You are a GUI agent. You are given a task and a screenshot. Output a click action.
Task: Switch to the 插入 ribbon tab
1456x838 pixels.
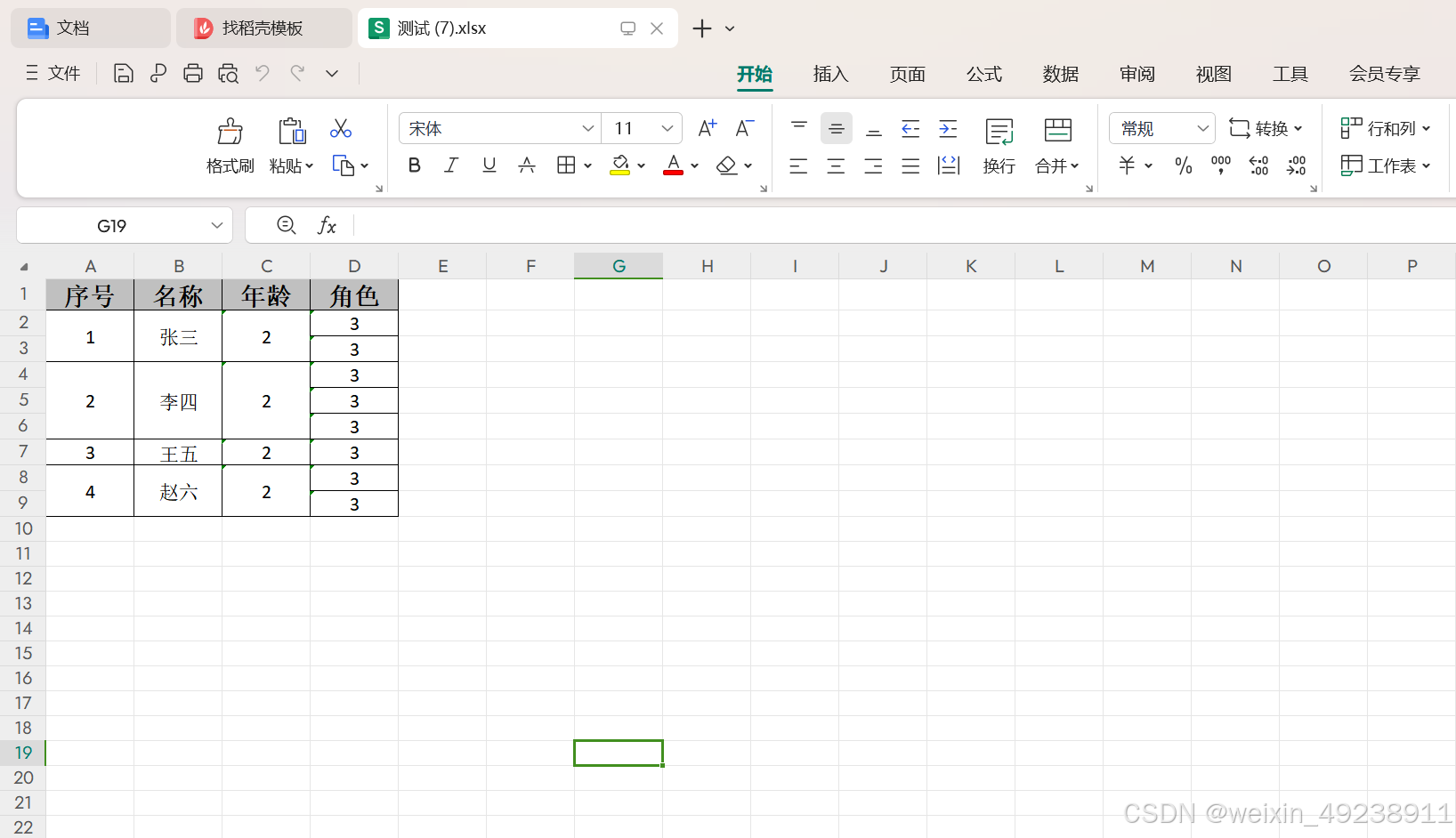[829, 74]
